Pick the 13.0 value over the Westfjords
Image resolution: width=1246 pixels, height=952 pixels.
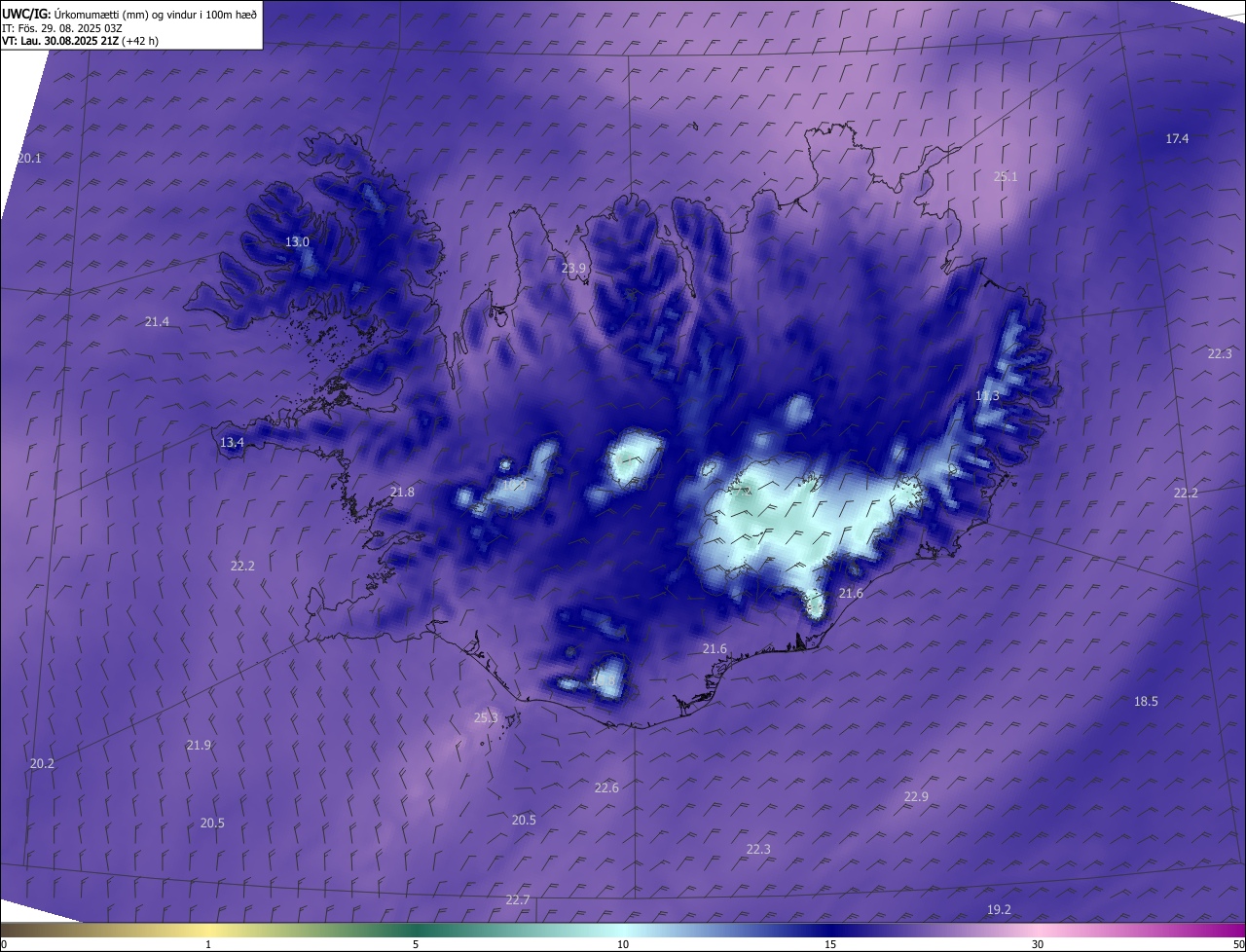click(x=297, y=241)
